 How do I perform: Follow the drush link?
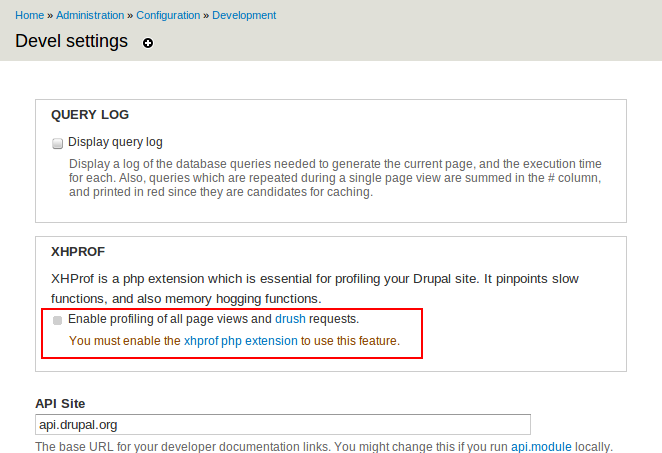click(x=290, y=319)
